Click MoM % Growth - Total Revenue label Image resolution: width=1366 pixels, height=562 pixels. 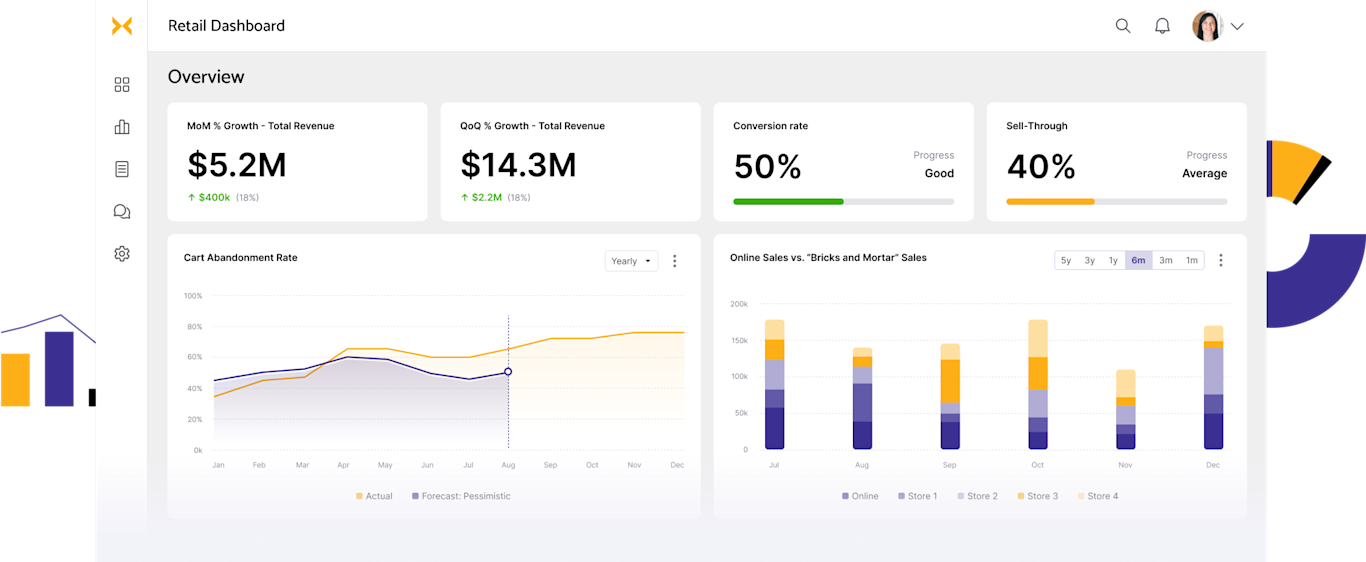[261, 126]
